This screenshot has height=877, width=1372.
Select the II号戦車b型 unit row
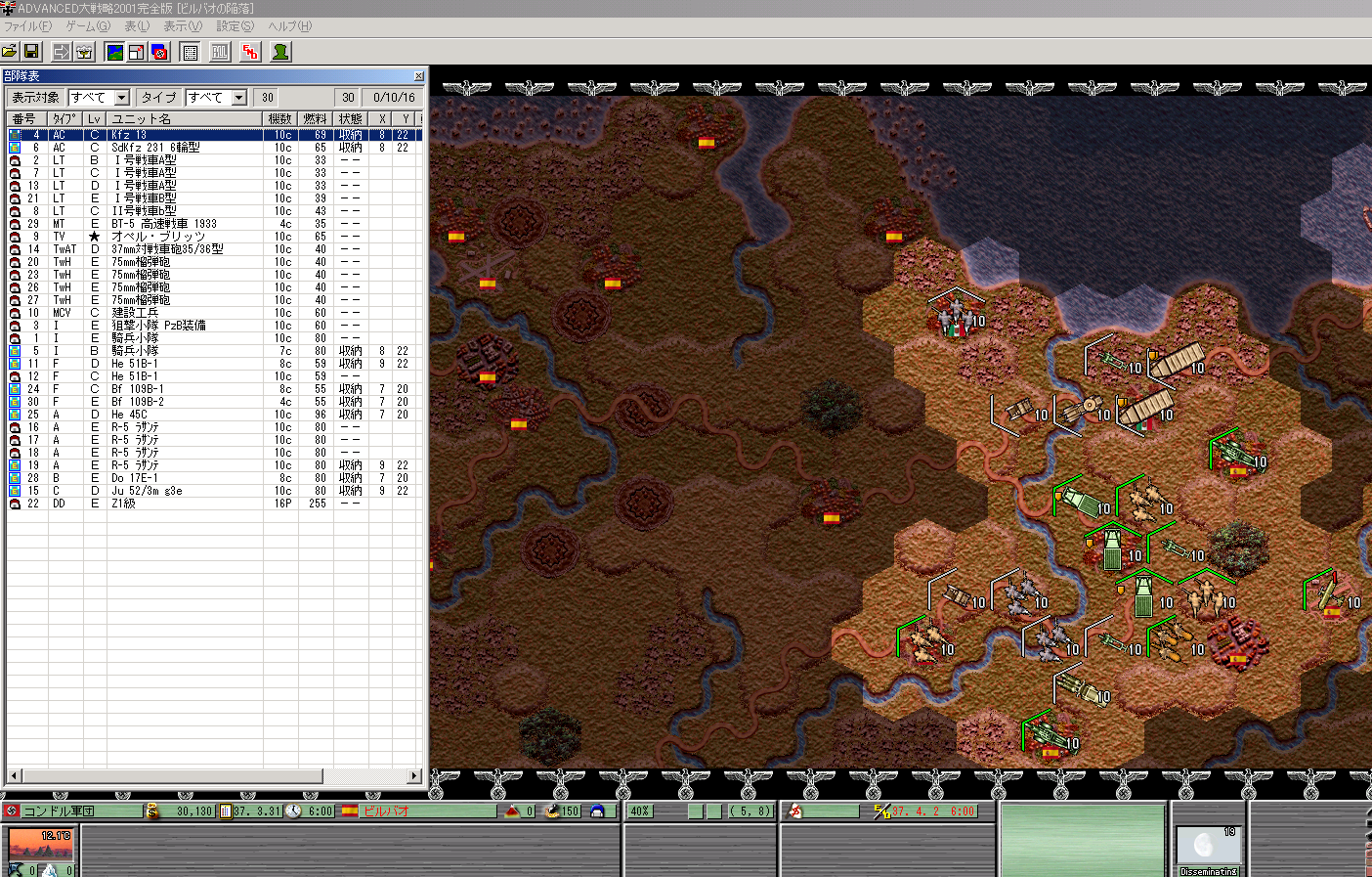coord(214,211)
